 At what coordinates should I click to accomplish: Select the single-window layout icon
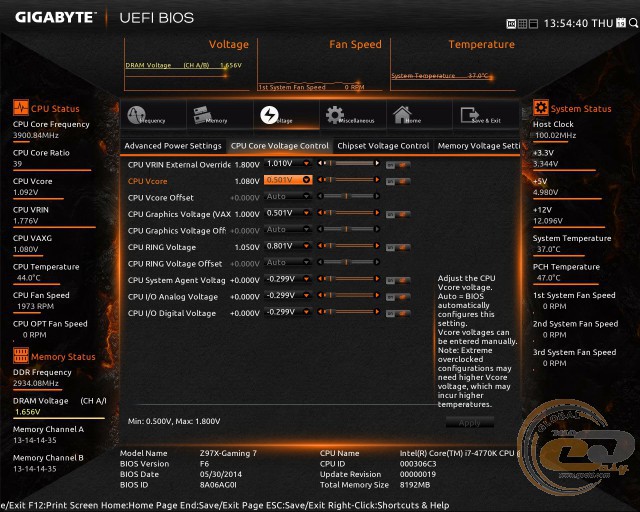tap(533, 24)
